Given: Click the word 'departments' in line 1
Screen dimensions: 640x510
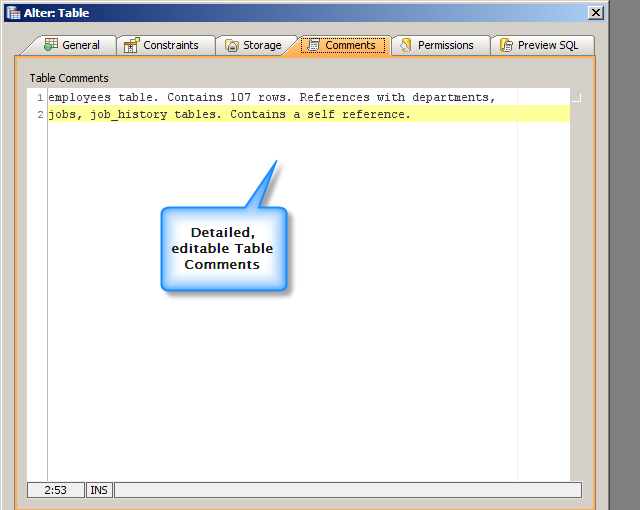Looking at the screenshot, I should click(x=450, y=98).
